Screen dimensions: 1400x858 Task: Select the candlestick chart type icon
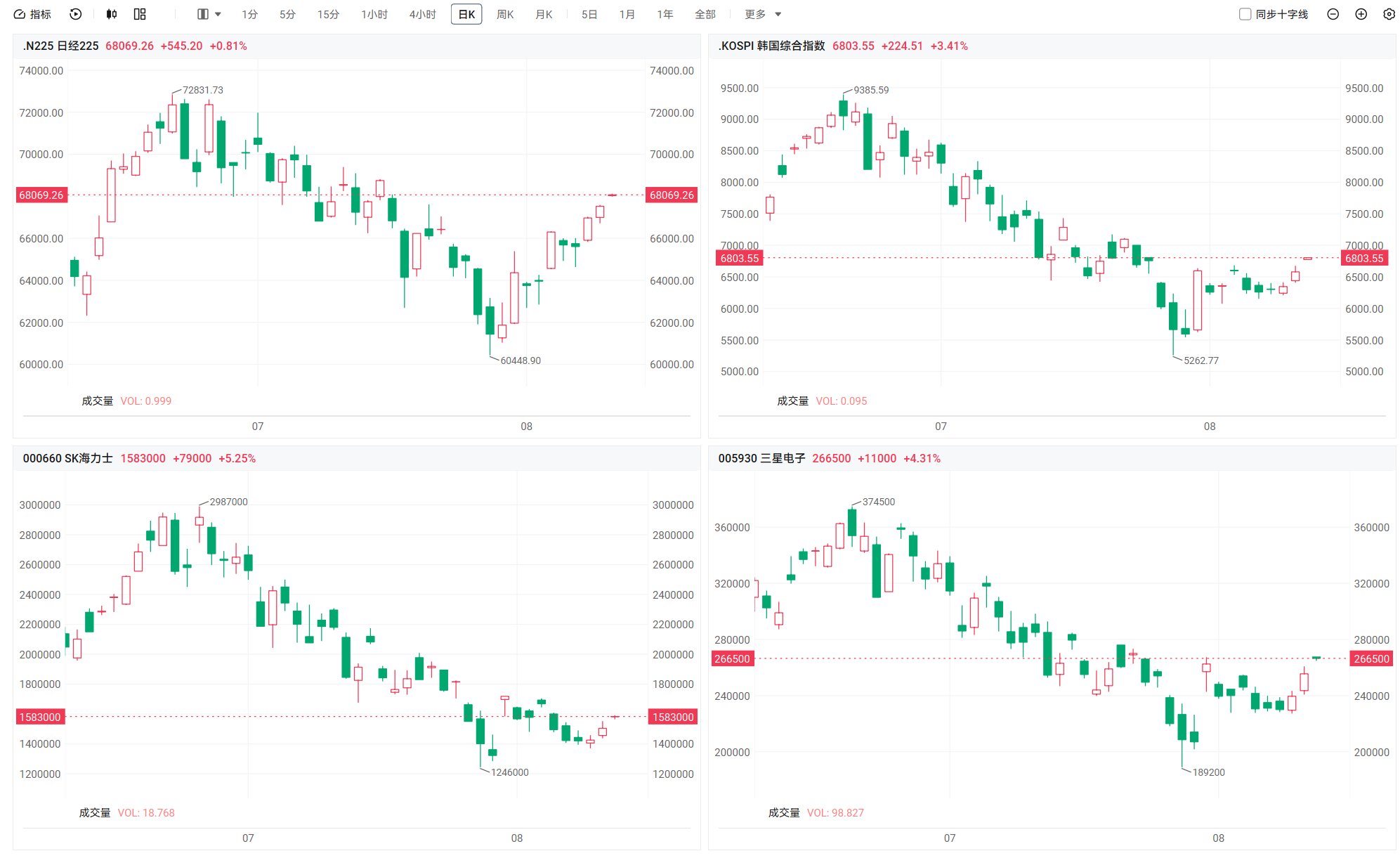(x=112, y=14)
